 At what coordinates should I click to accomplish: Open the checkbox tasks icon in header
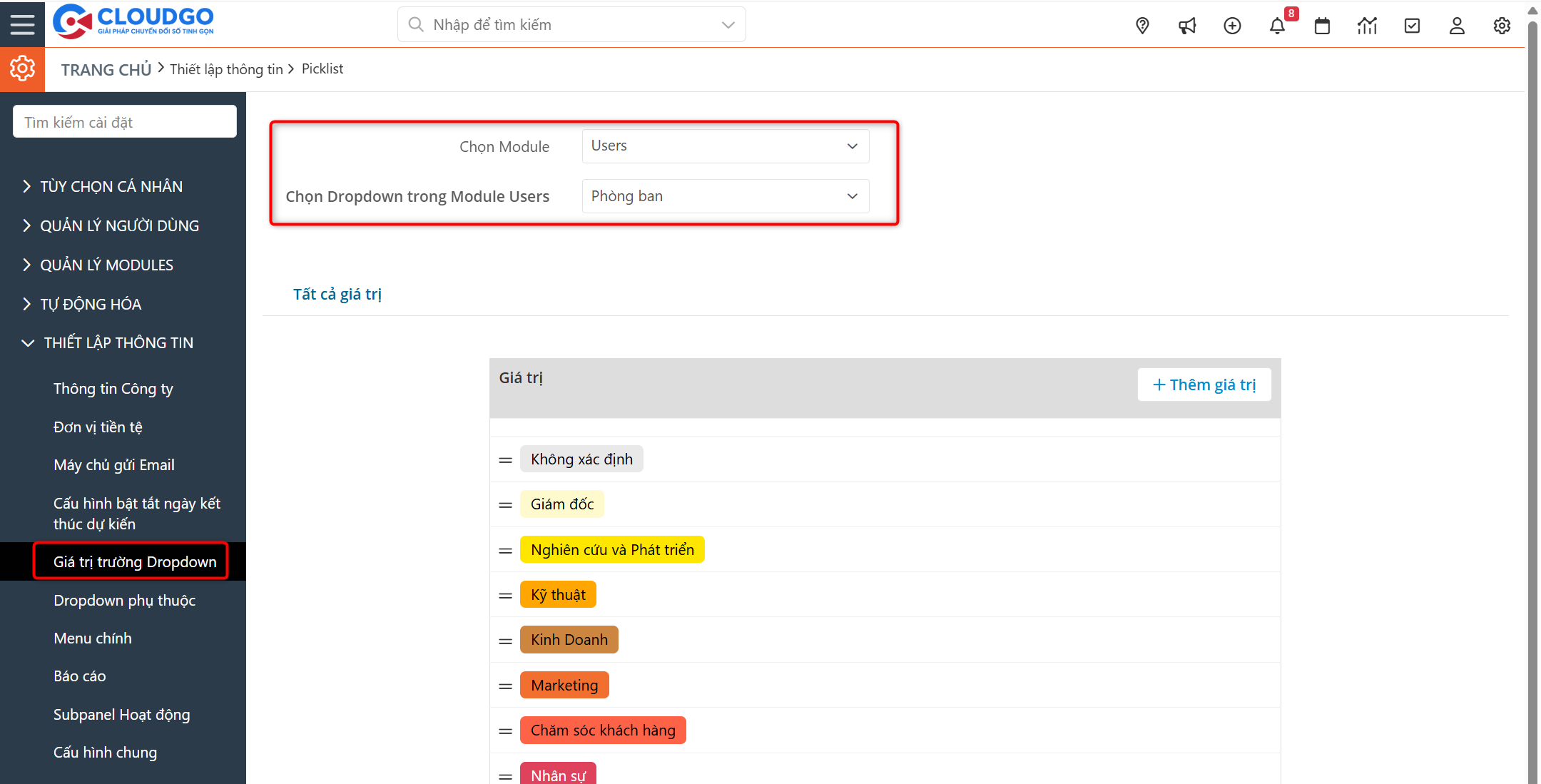pyautogui.click(x=1412, y=26)
